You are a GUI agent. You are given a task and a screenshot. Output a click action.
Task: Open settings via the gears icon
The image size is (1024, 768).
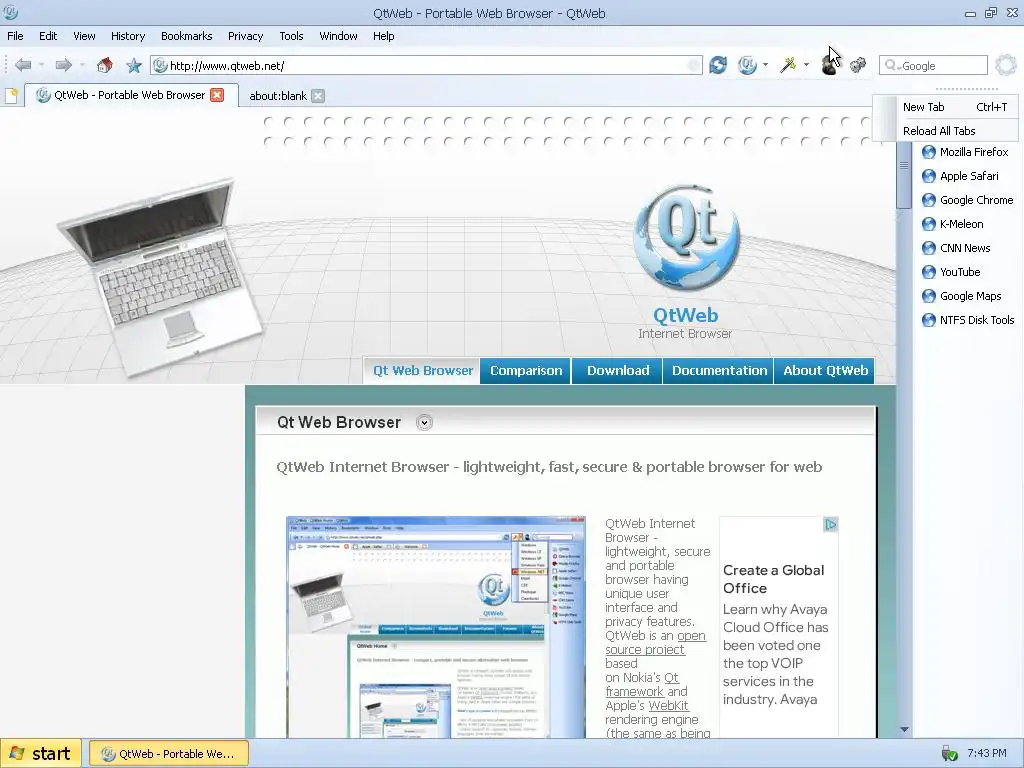(x=858, y=65)
